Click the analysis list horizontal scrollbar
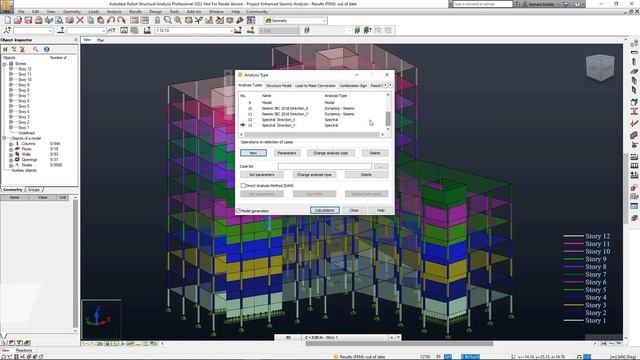 (313, 134)
